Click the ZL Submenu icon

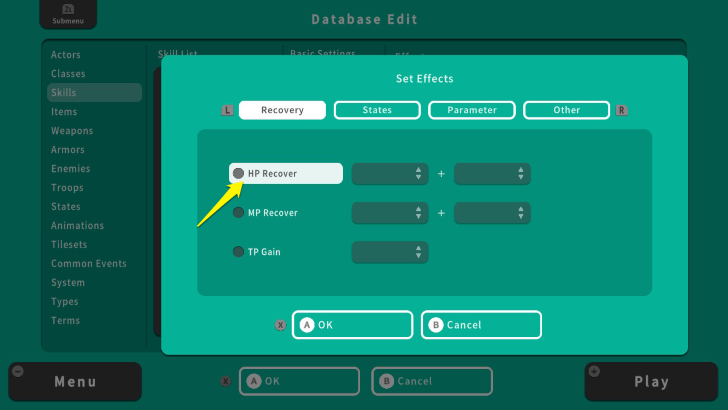[x=68, y=14]
